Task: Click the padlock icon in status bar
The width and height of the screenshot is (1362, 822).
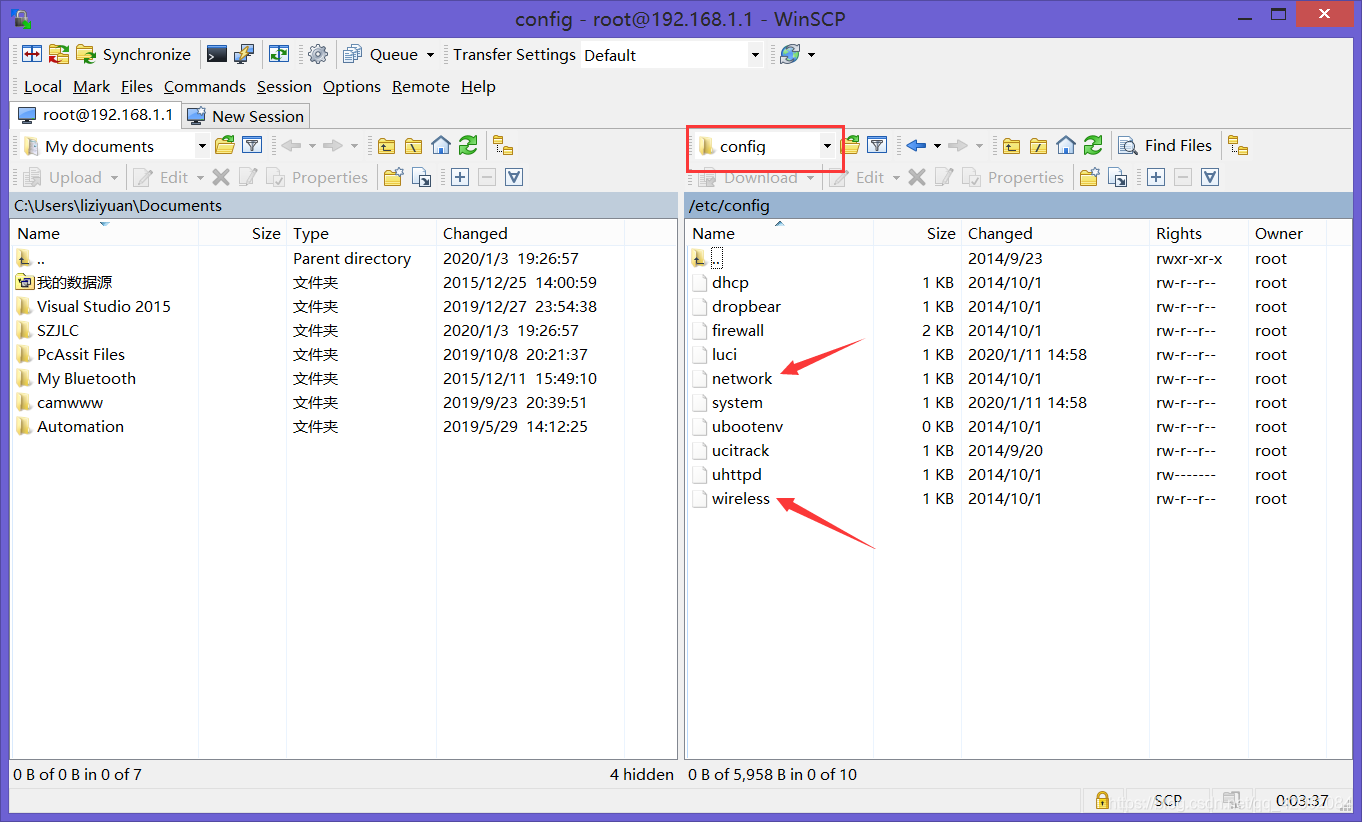Action: pos(1101,800)
